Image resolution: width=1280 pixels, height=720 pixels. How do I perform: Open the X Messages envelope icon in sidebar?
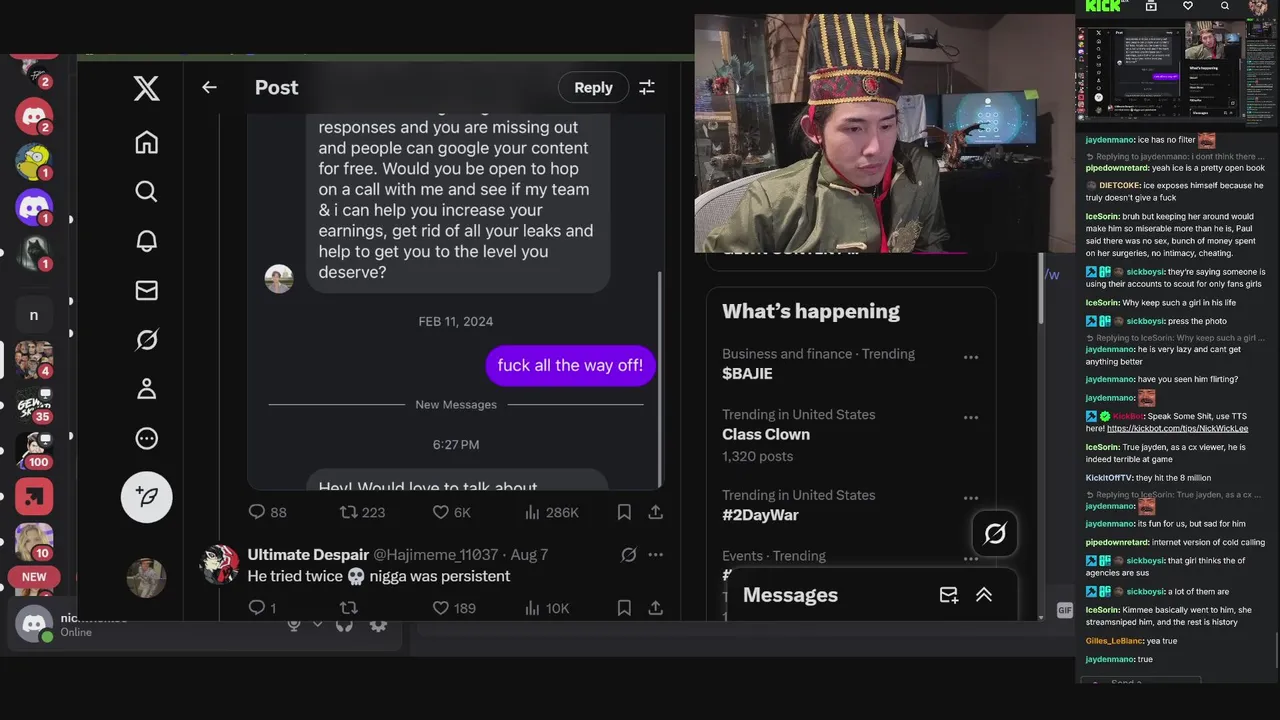[x=147, y=290]
